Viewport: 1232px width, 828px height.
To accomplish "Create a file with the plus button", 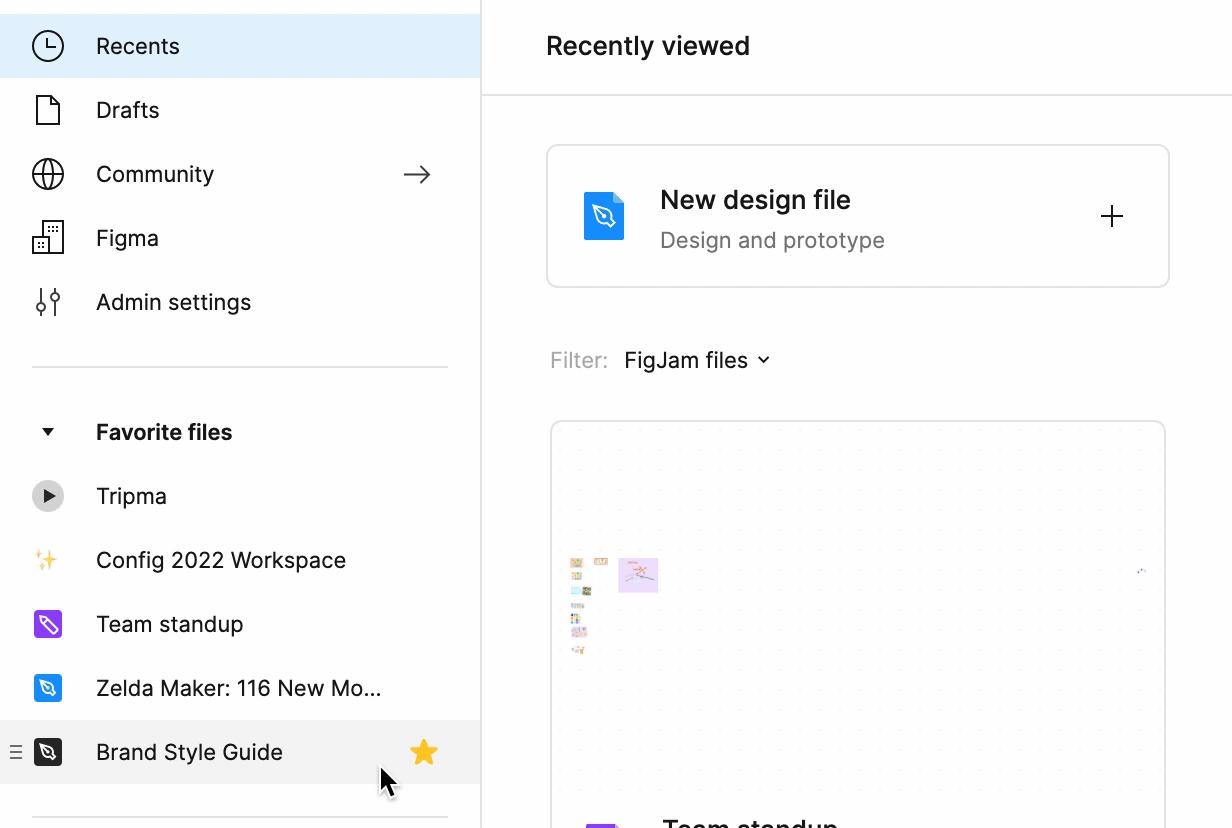I will coord(1112,215).
